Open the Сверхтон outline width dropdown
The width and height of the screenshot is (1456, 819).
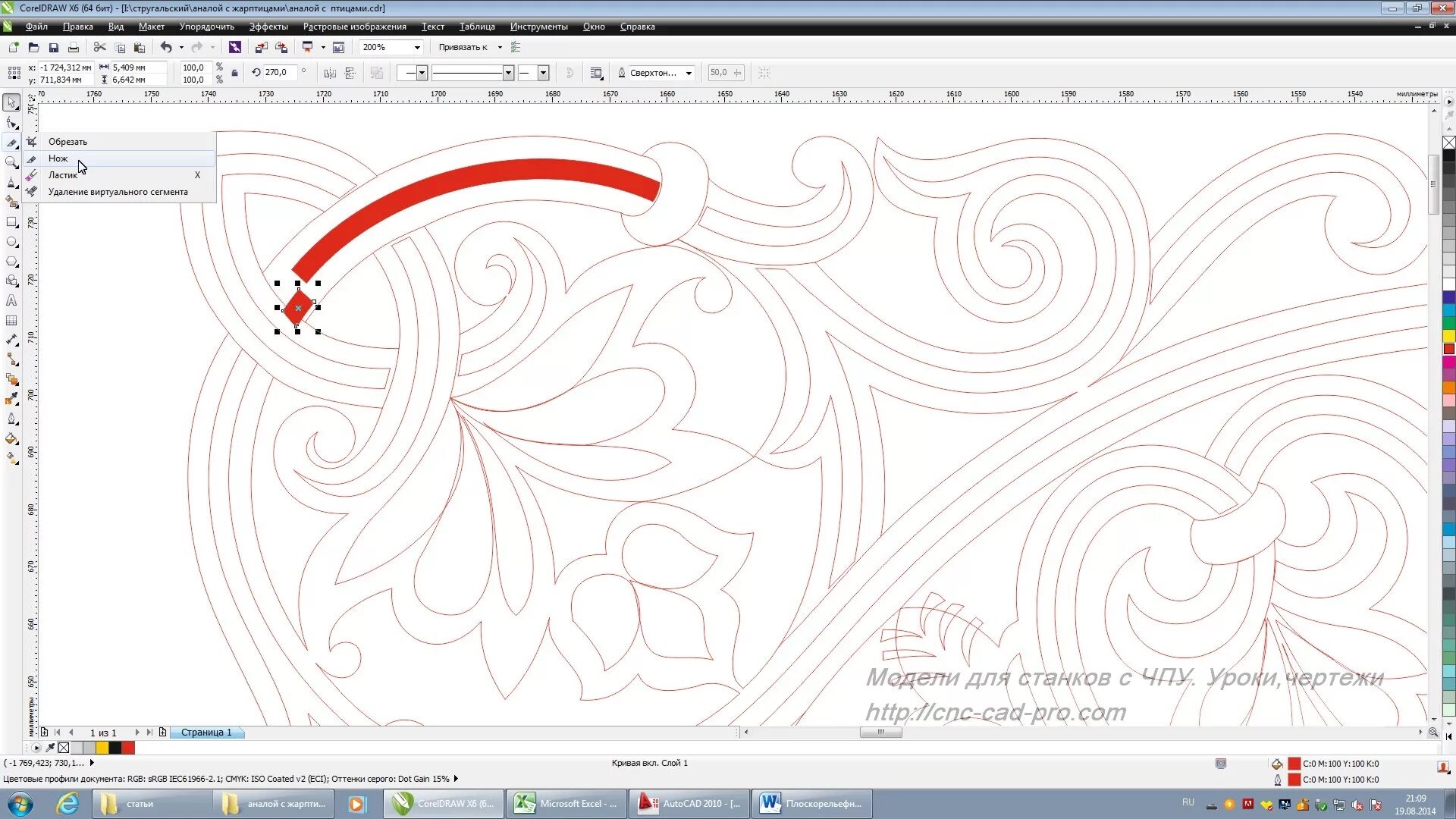(689, 74)
